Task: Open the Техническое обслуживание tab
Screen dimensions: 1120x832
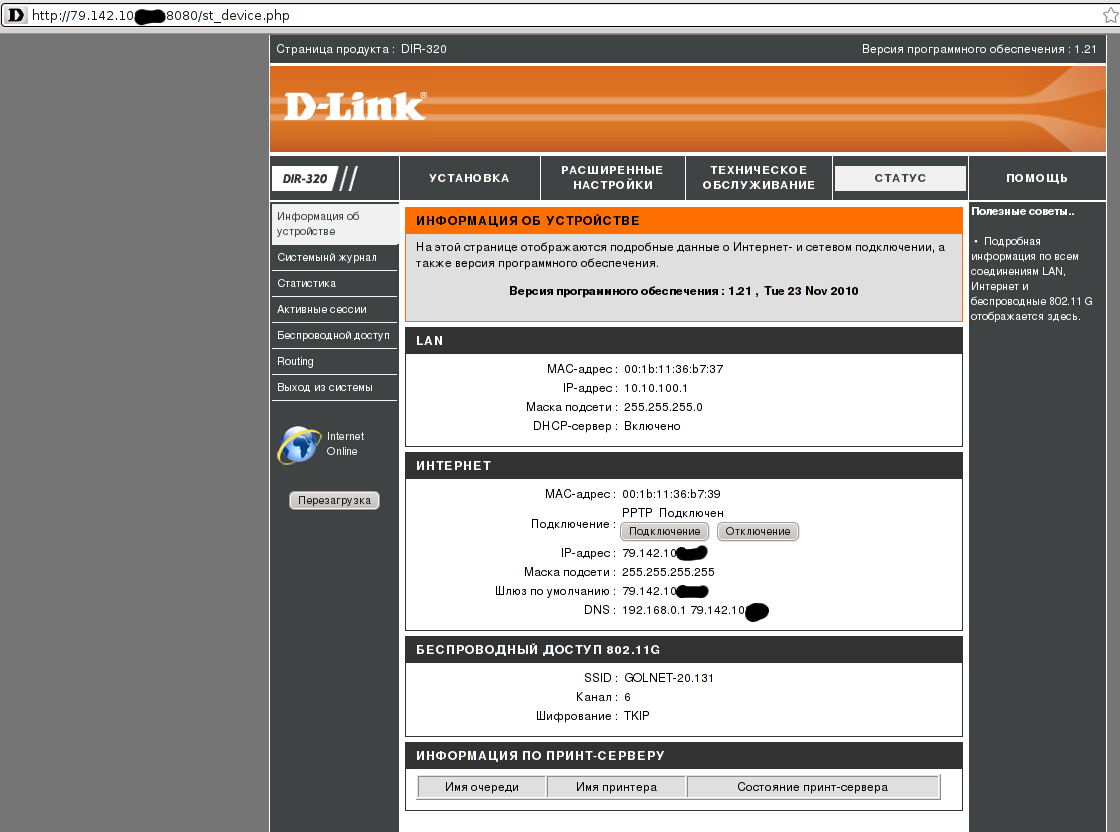Action: (759, 178)
